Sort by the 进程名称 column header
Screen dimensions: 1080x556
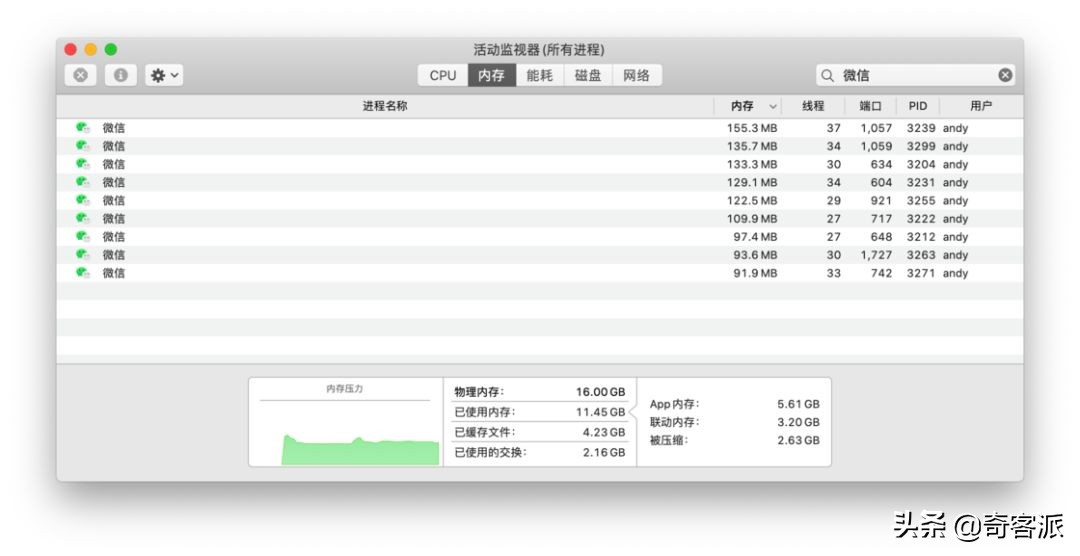click(x=385, y=105)
